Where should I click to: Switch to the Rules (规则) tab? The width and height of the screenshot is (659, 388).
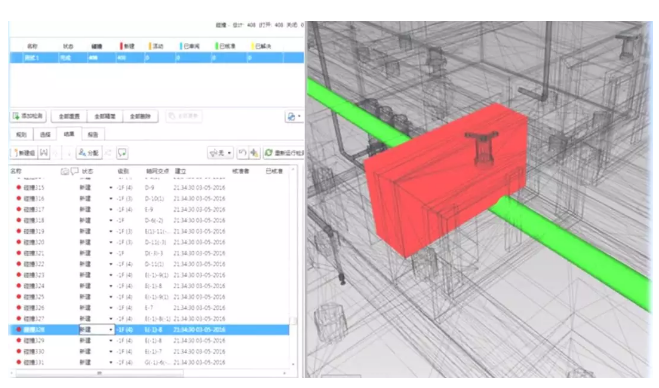tap(21, 135)
